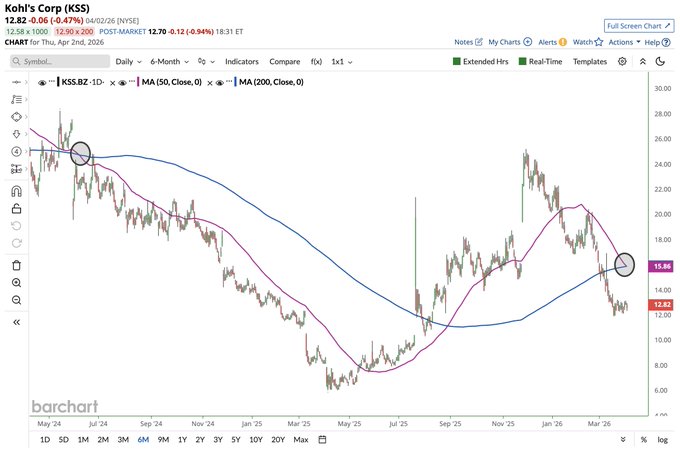
Task: Open the My Charts link
Action: (x=504, y=42)
